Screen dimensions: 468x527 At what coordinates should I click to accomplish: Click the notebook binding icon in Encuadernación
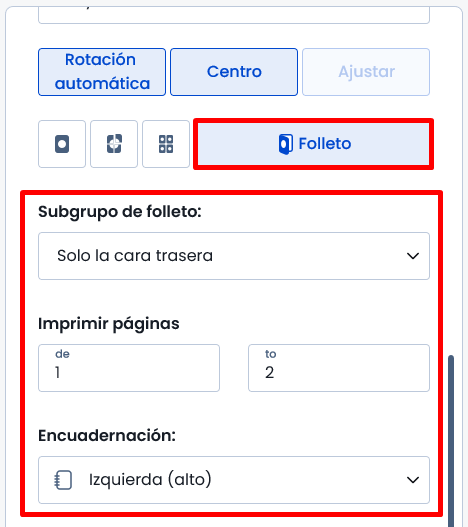[x=63, y=480]
